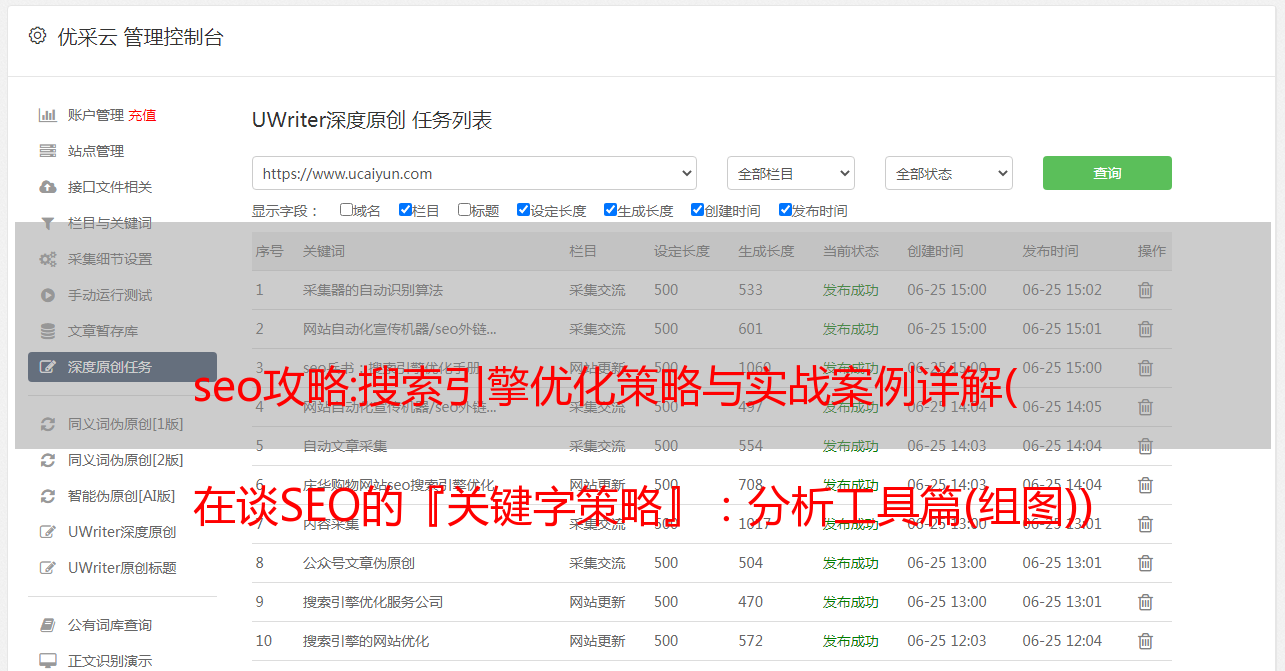The height and width of the screenshot is (671, 1285).
Task: Click 采集交流 category in row 8
Action: [x=597, y=563]
